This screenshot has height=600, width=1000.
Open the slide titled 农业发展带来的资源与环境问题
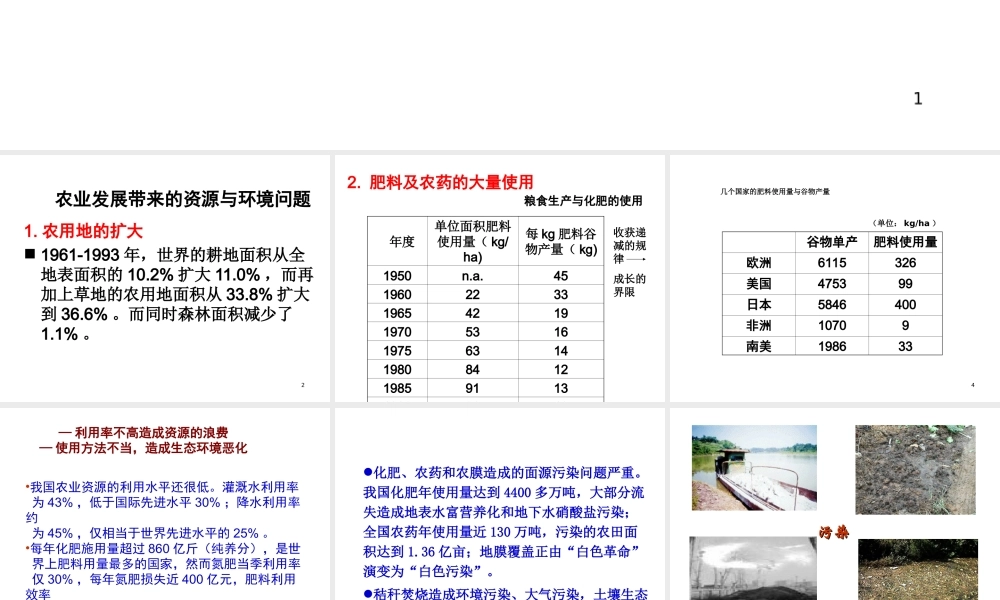165,279
